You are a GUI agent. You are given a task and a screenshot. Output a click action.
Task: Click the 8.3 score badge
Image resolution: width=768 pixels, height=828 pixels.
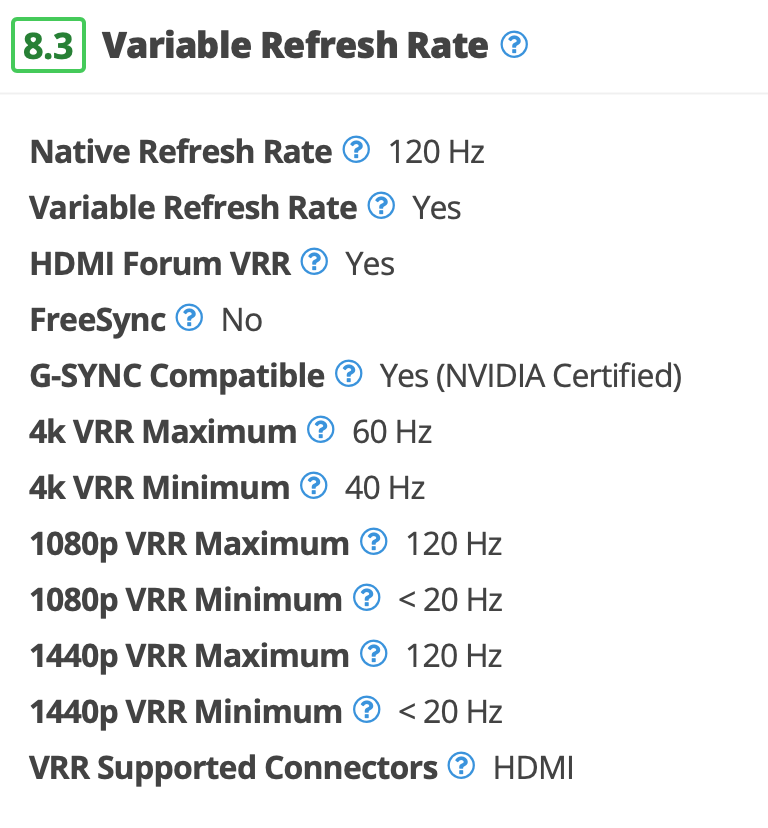pyautogui.click(x=48, y=45)
